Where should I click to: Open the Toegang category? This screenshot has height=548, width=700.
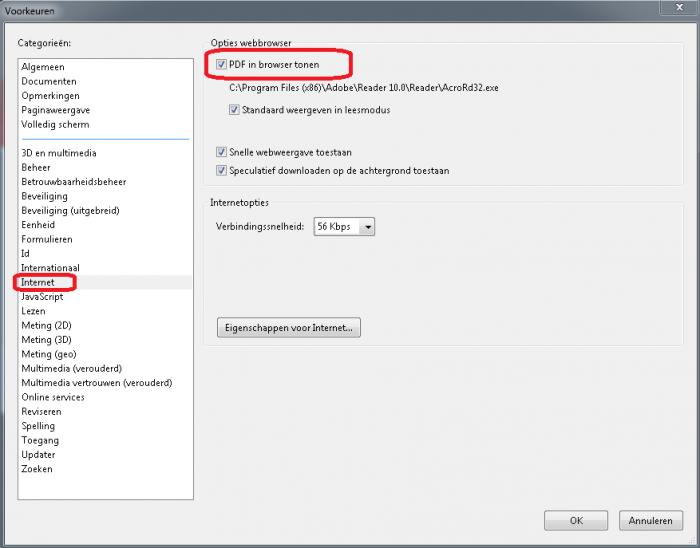tap(40, 440)
